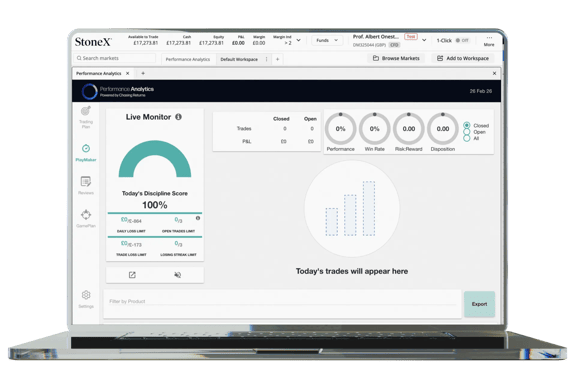
Task: Click the Performance Analytics circular logo
Action: click(89, 91)
